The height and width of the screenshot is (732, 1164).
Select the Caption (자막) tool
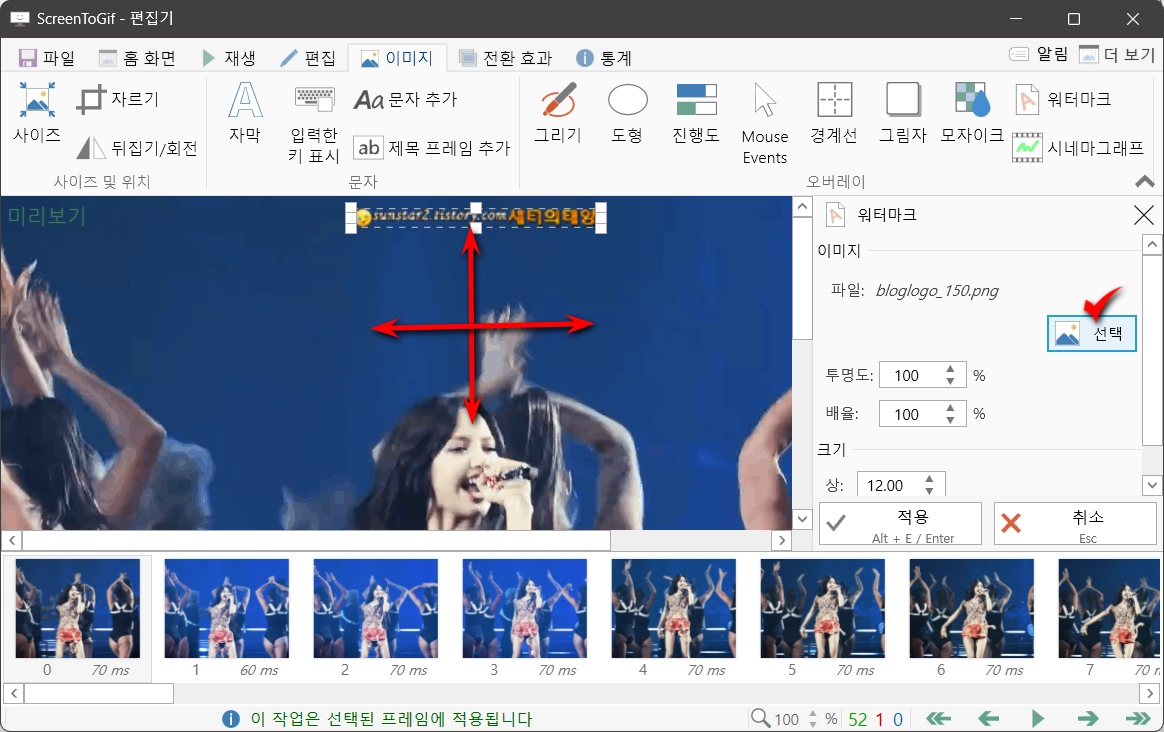pos(243,115)
